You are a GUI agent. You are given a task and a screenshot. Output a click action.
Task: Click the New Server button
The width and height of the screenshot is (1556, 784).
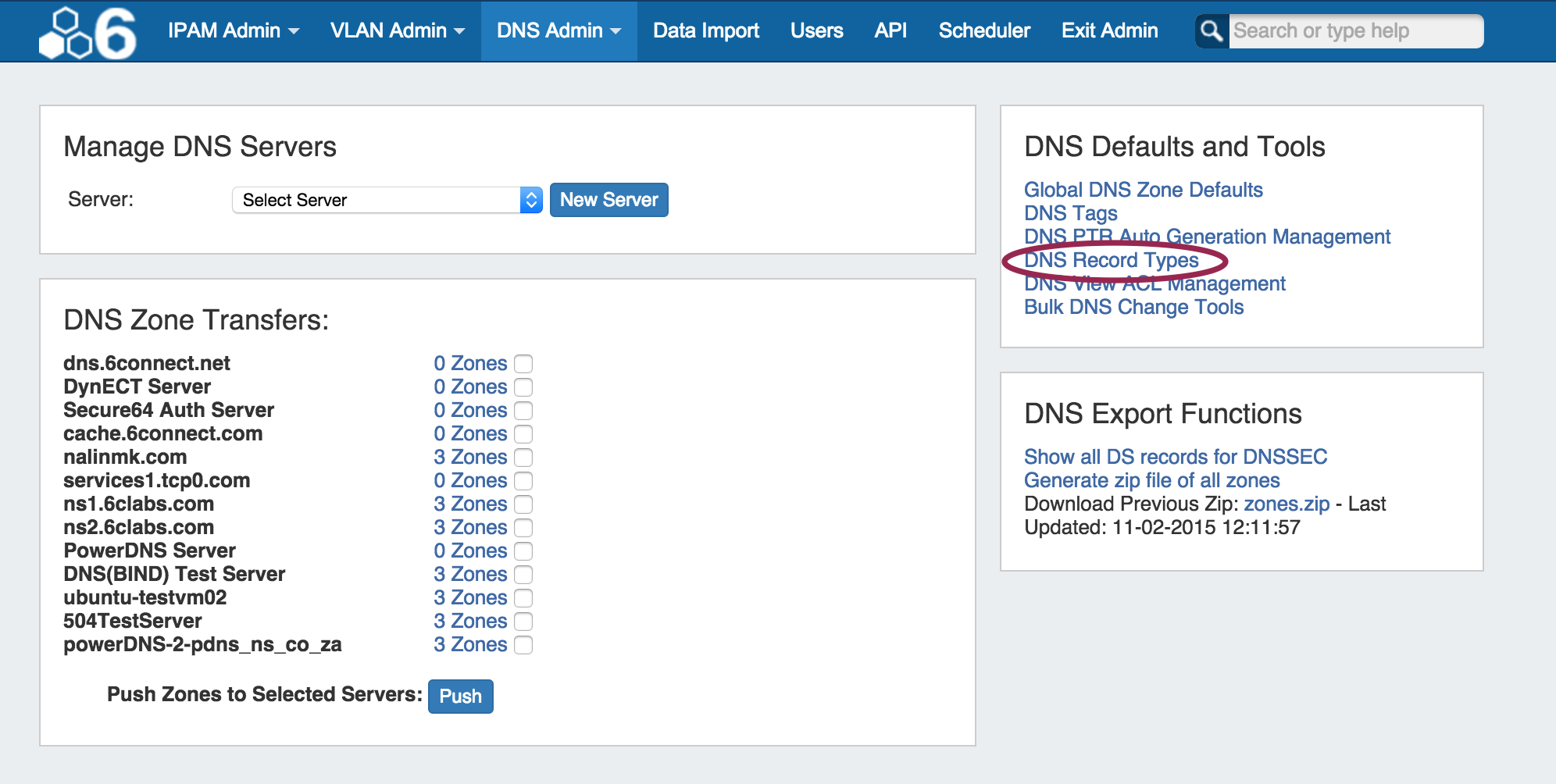[x=608, y=200]
